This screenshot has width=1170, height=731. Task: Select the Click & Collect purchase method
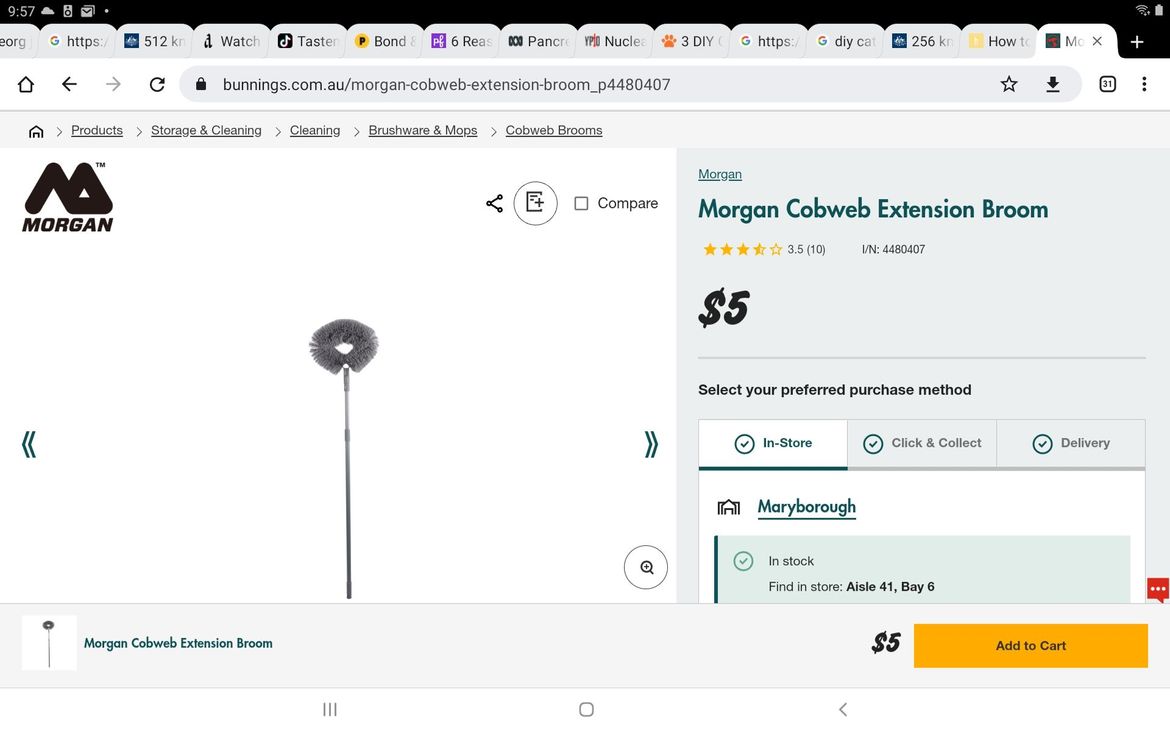coord(921,442)
